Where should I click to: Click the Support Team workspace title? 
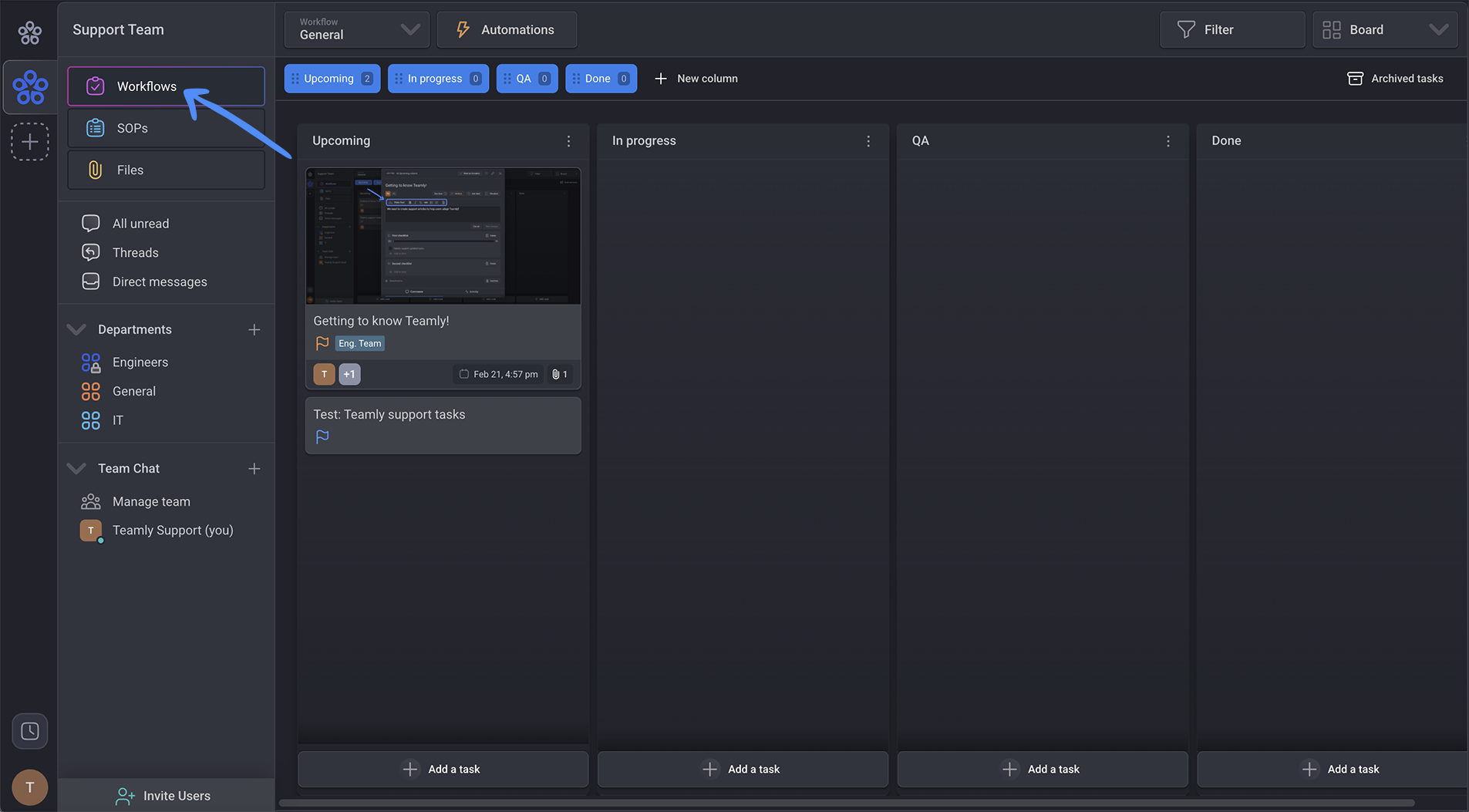click(118, 29)
